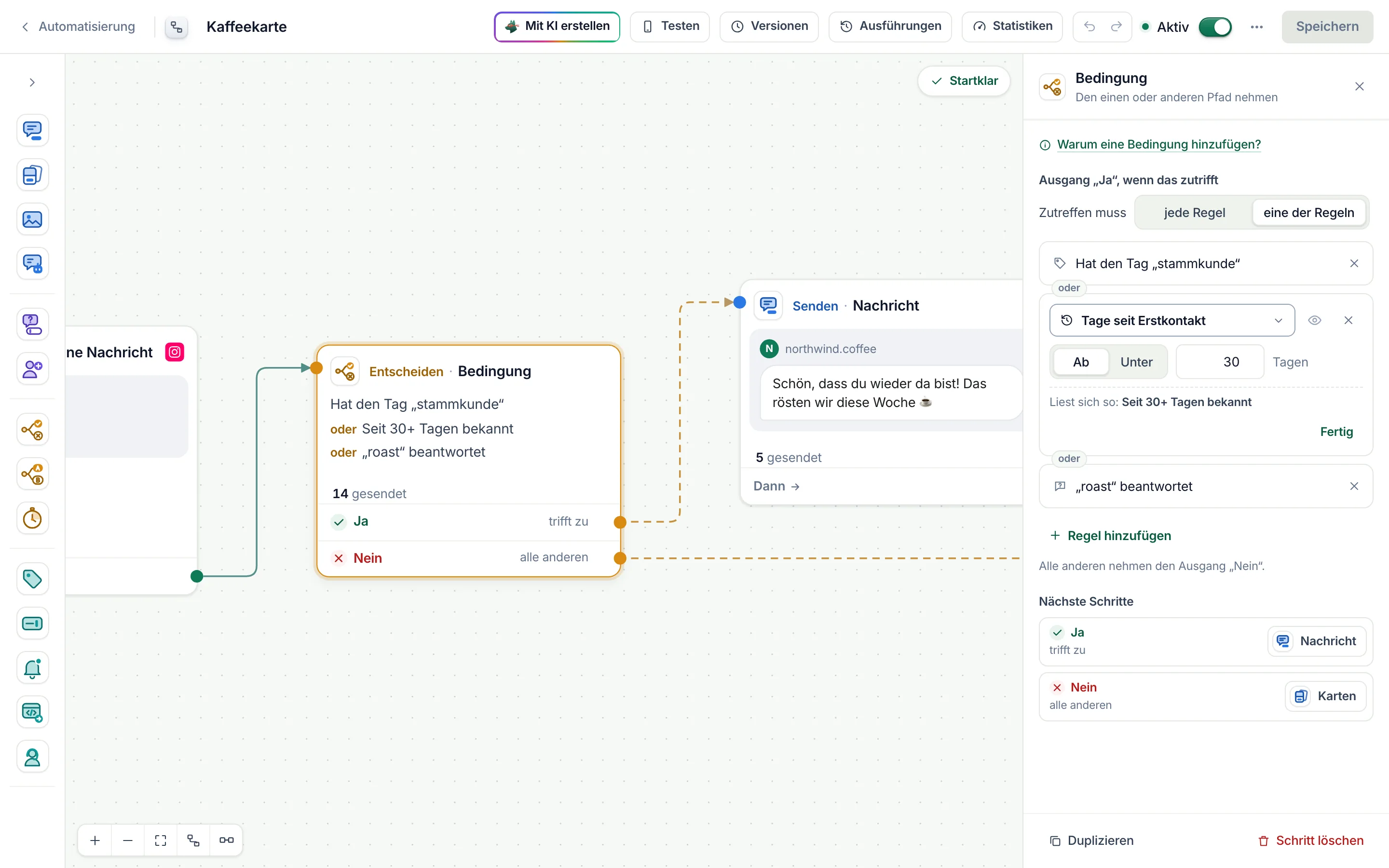
Task: Remove the stammkunde tag rule
Action: point(1354,263)
